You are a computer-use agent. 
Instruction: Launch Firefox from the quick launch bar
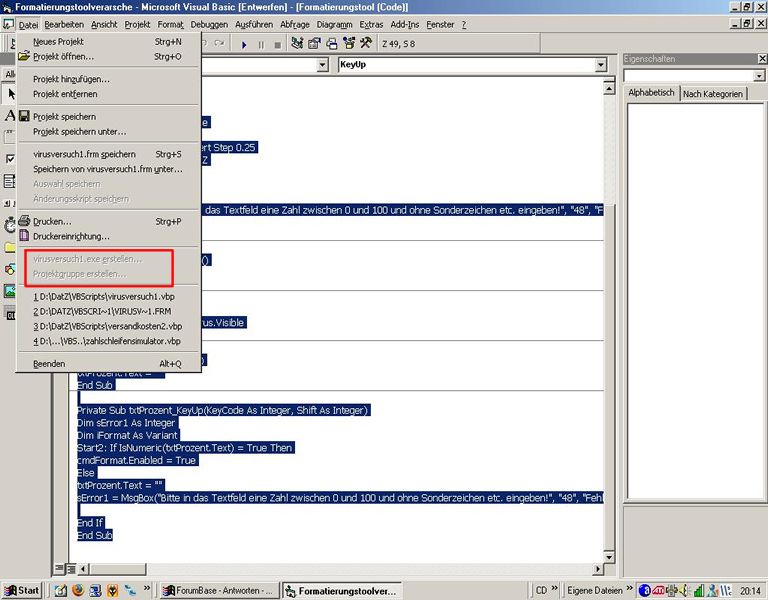tap(78, 590)
